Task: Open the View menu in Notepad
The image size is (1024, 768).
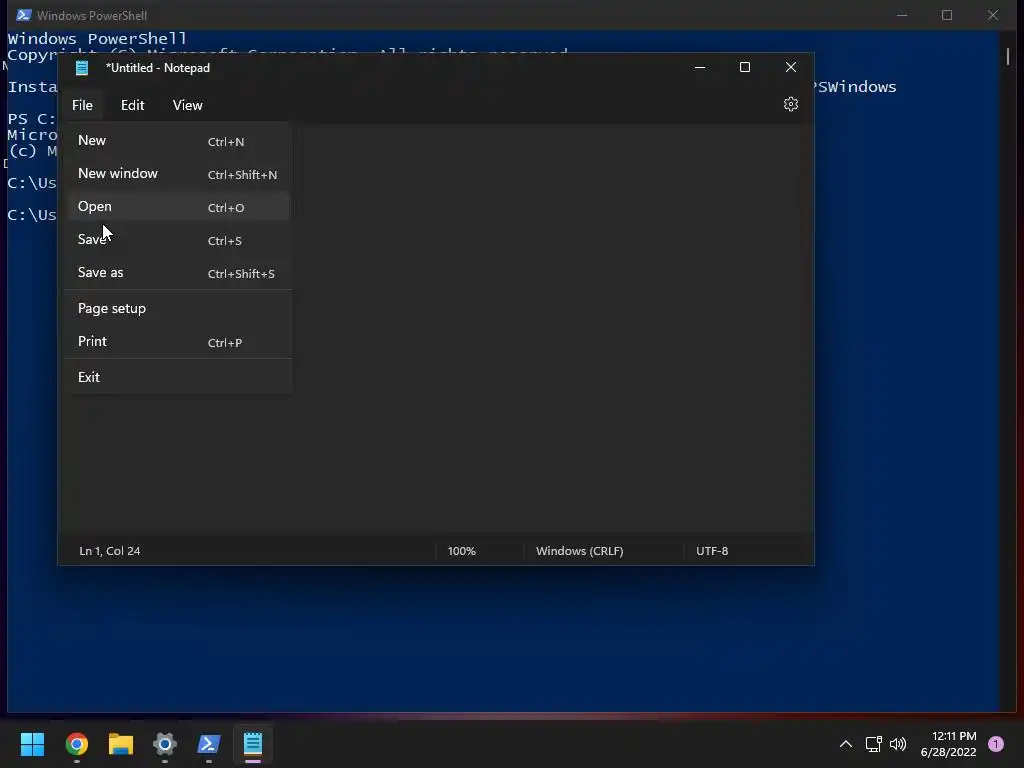Action: pyautogui.click(x=187, y=105)
